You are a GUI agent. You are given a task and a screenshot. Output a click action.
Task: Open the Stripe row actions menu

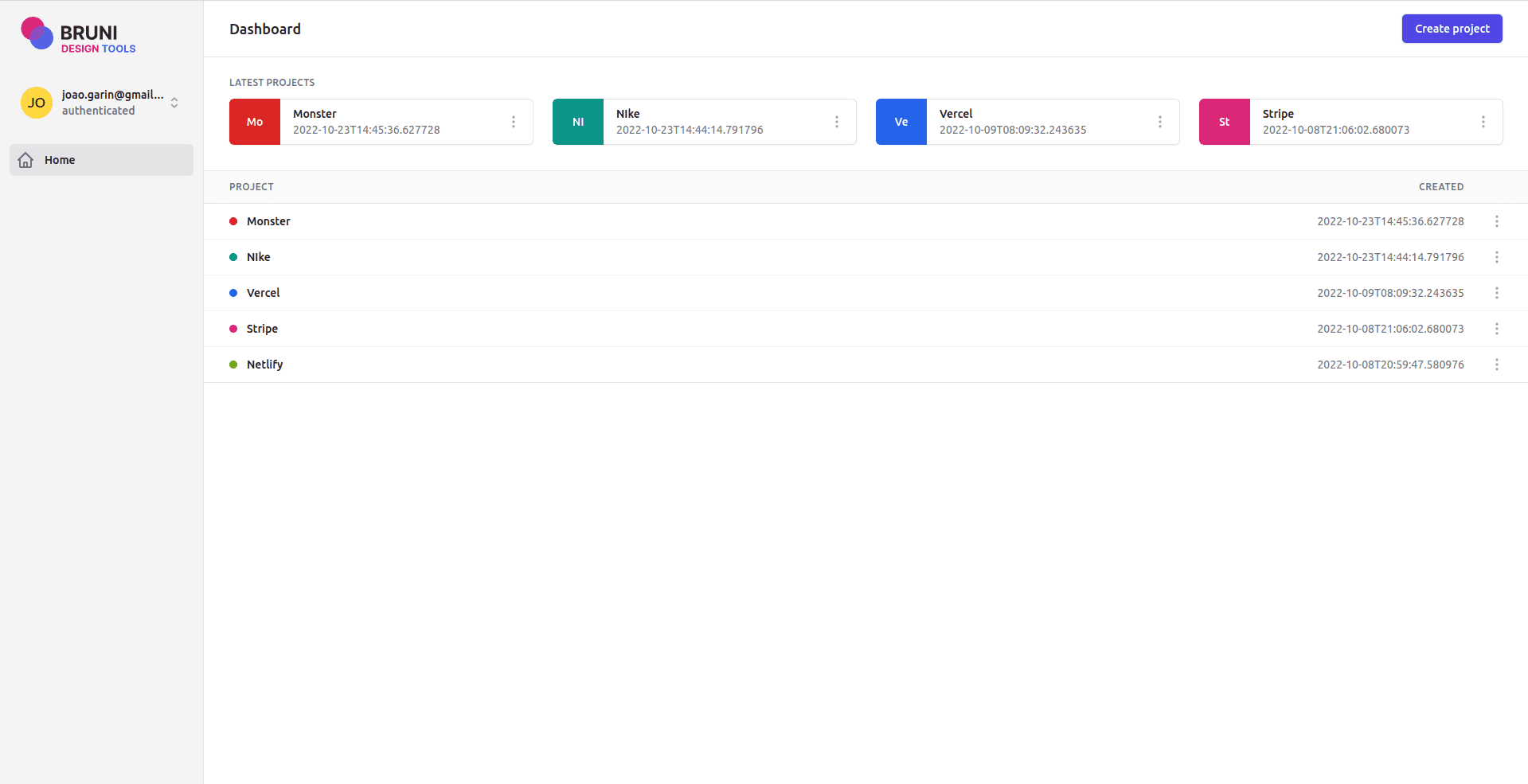pos(1497,329)
